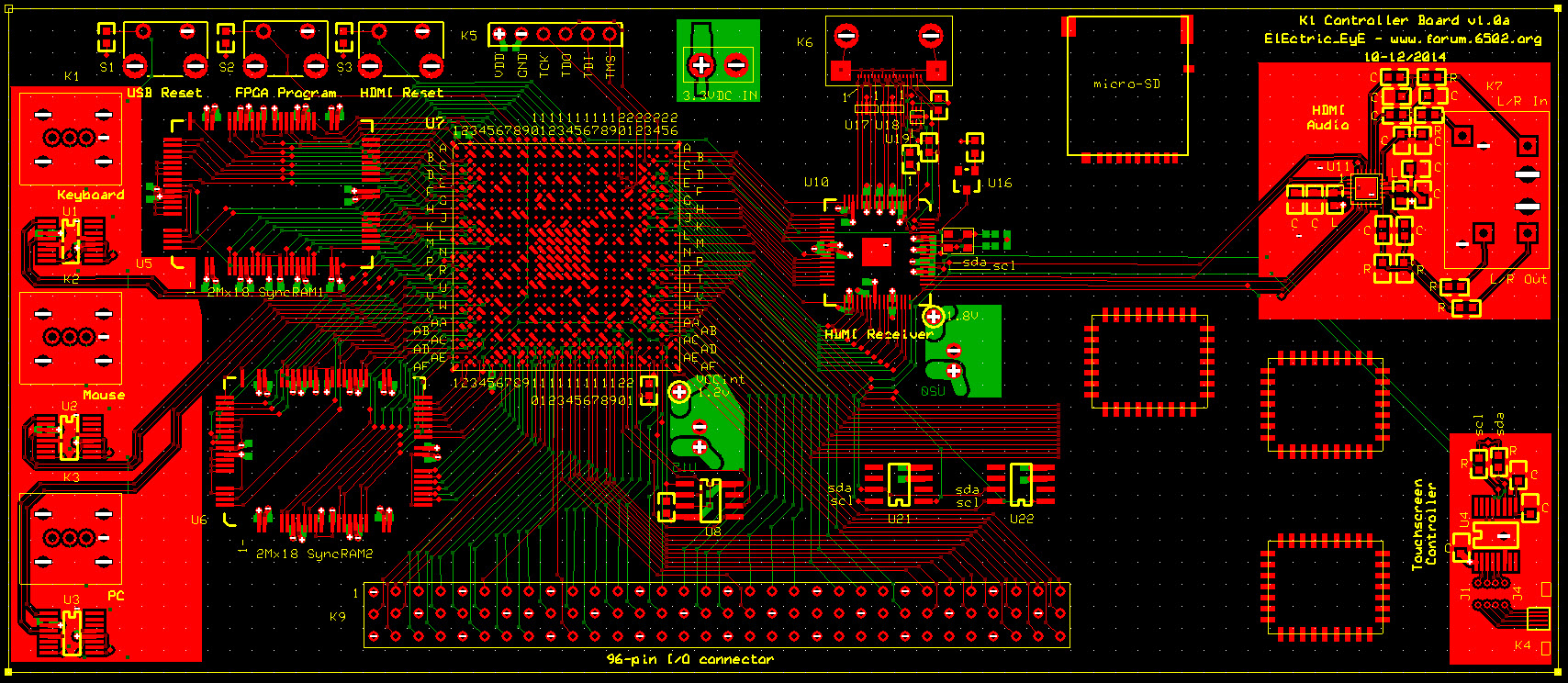Image resolution: width=1568 pixels, height=683 pixels.
Task: Select the Mouse connector footprint
Action: 71,338
